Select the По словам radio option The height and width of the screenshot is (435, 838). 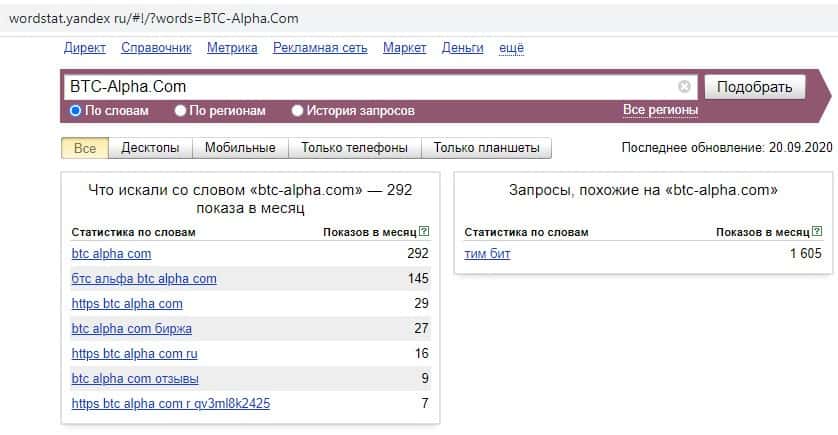point(76,111)
